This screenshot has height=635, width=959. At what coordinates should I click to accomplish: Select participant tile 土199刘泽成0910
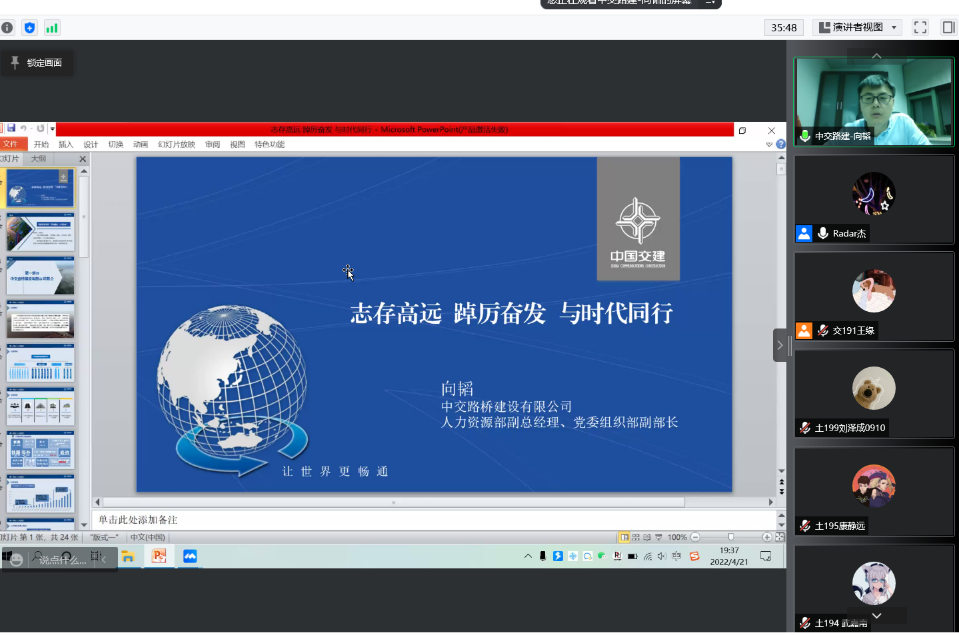[x=873, y=393]
